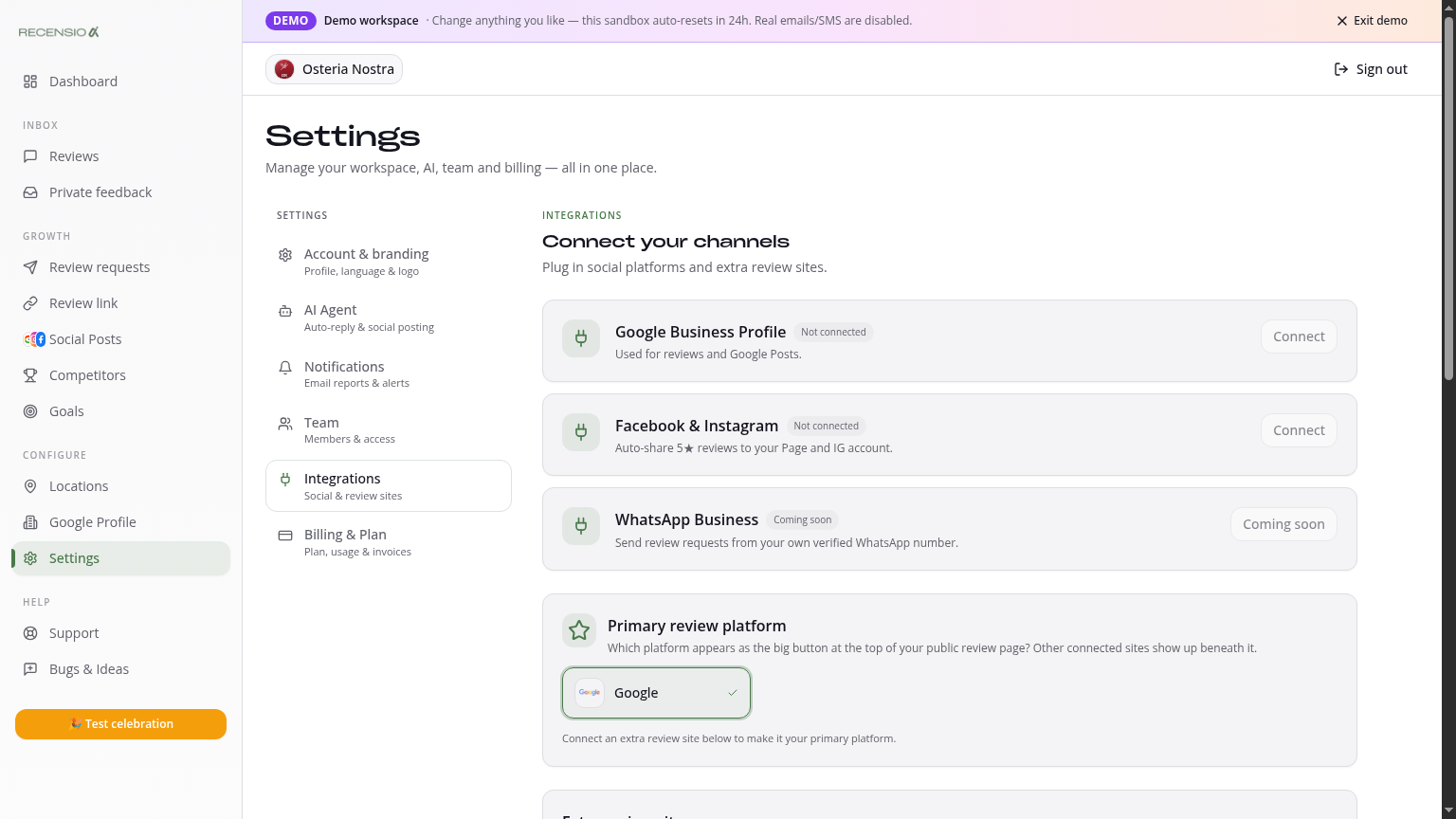Click the Notifications bell icon
The image size is (1456, 819).
click(x=285, y=368)
